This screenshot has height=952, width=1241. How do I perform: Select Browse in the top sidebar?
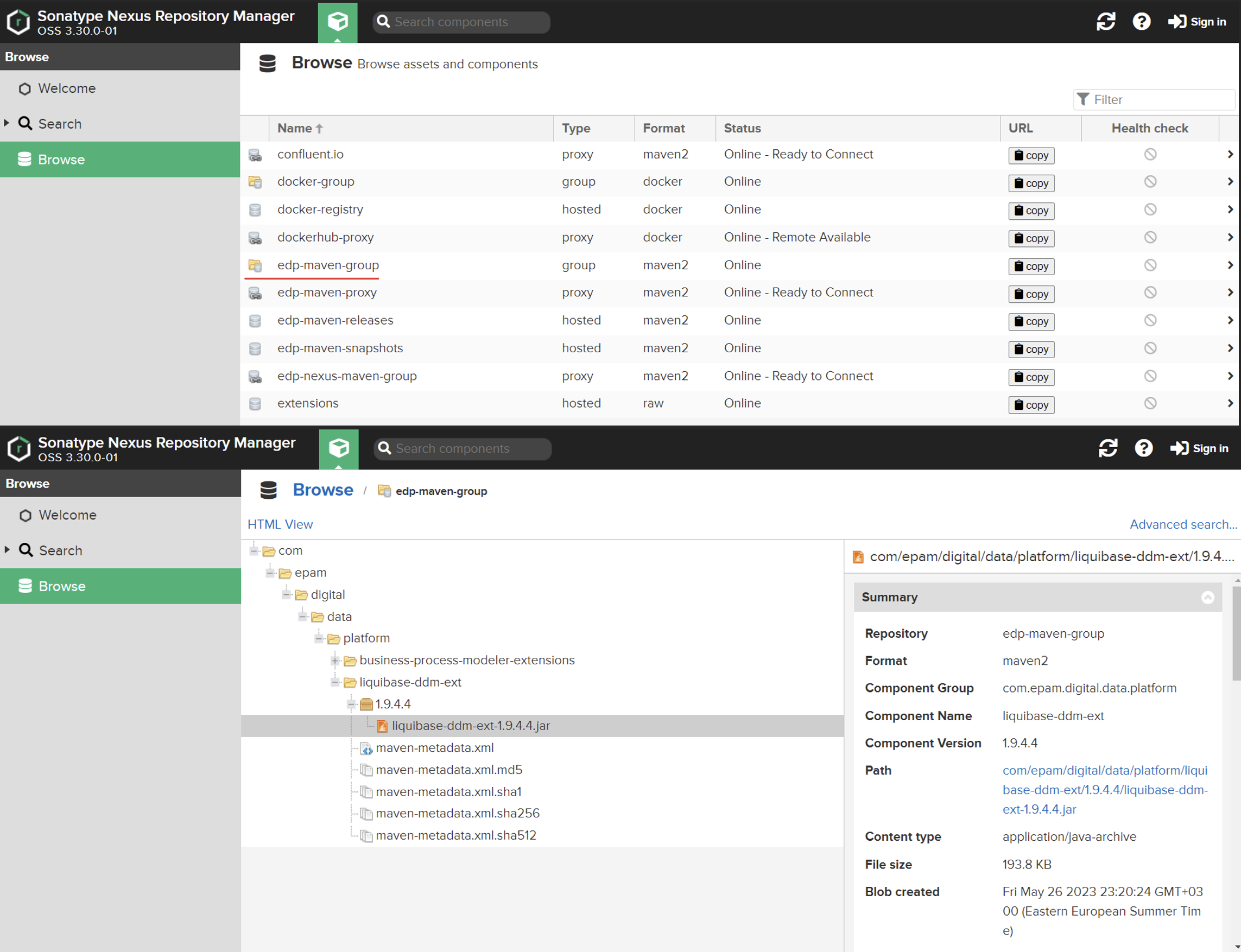coord(120,159)
